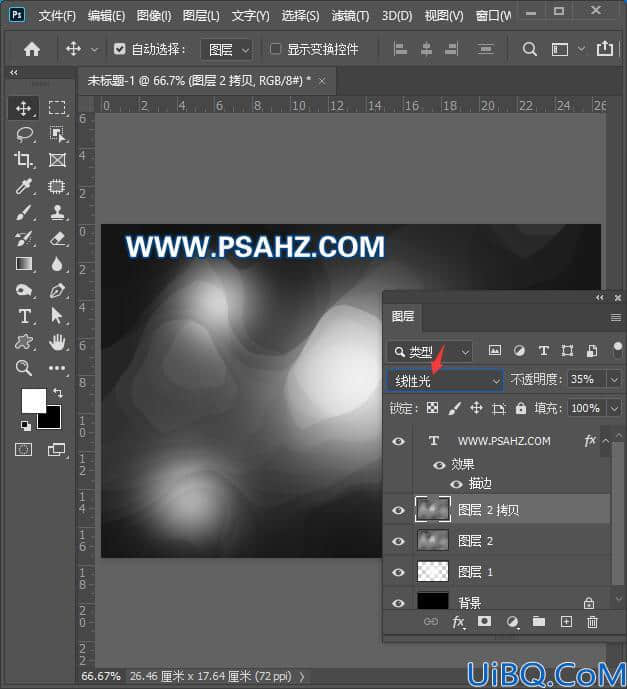This screenshot has width=627, height=689.
Task: Click the foreground white color swatch
Action: click(x=32, y=399)
